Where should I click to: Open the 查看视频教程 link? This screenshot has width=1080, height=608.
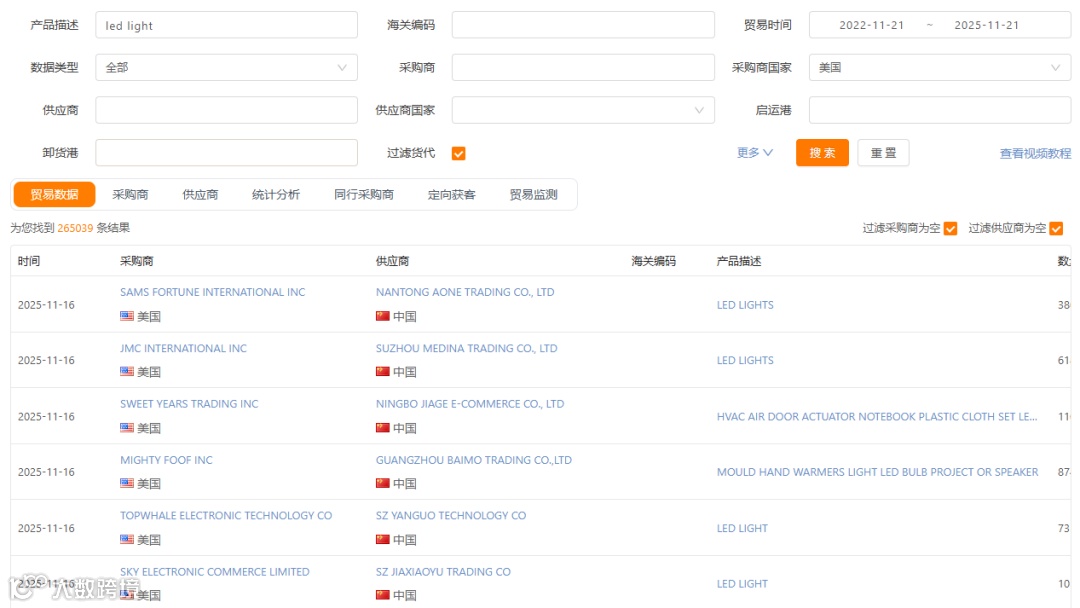click(x=1035, y=154)
